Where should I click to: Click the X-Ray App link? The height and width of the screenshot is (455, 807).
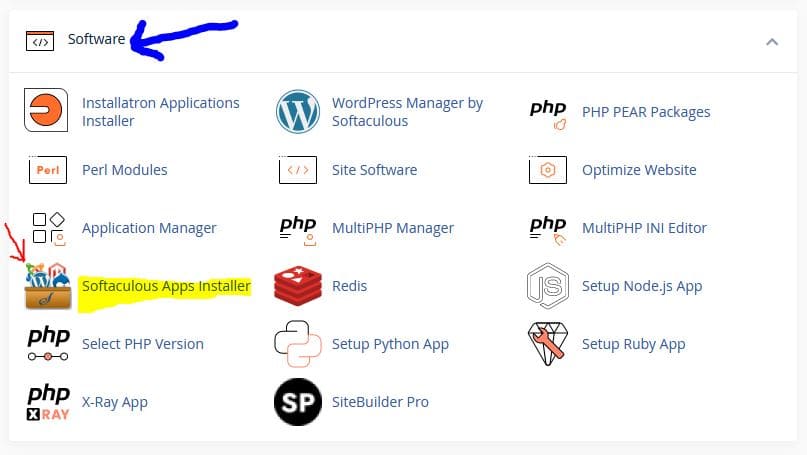coord(115,402)
